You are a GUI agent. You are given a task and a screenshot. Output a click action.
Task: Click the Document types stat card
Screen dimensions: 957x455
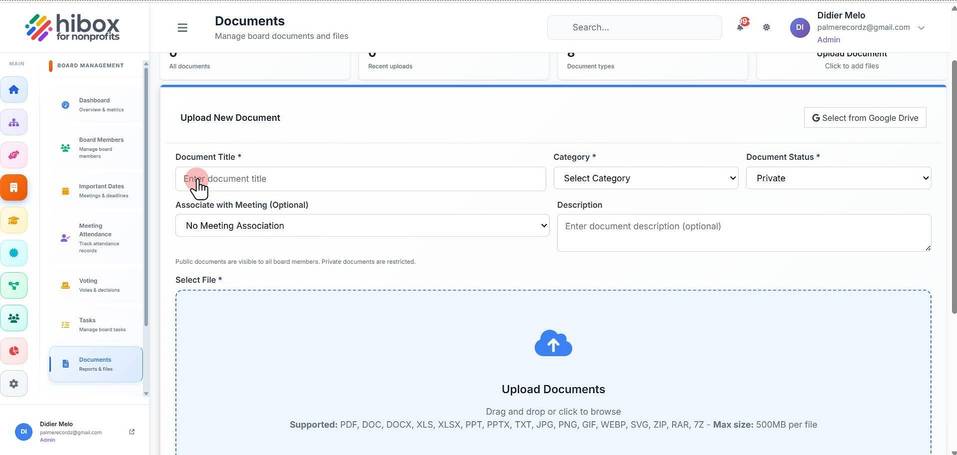[x=652, y=65]
